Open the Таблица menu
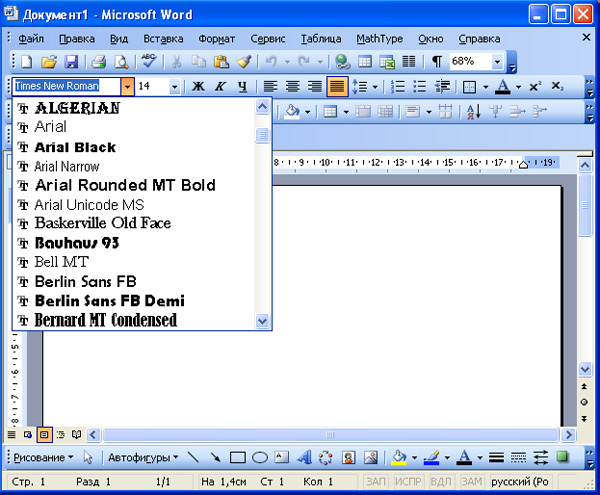This screenshot has height=495, width=600. tap(321, 39)
